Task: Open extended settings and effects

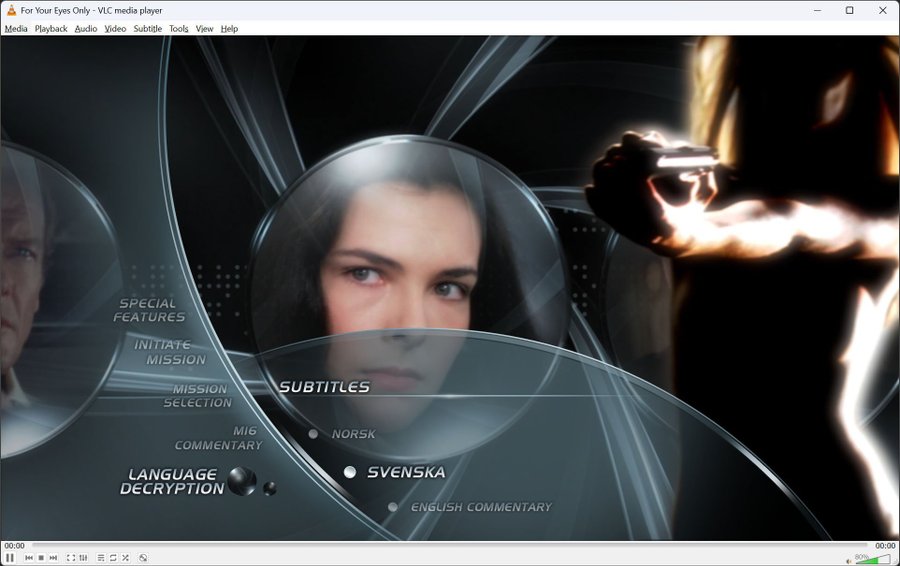Action: pos(83,557)
